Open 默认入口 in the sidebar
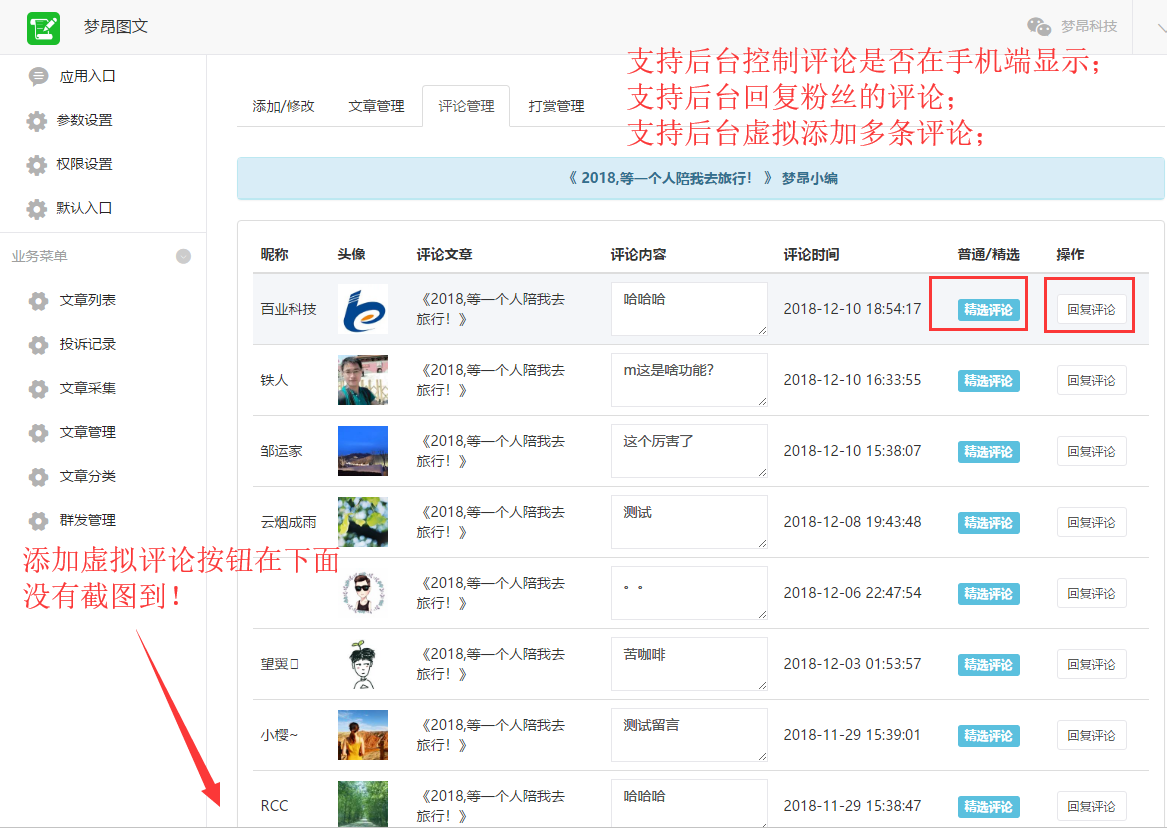 pos(84,208)
